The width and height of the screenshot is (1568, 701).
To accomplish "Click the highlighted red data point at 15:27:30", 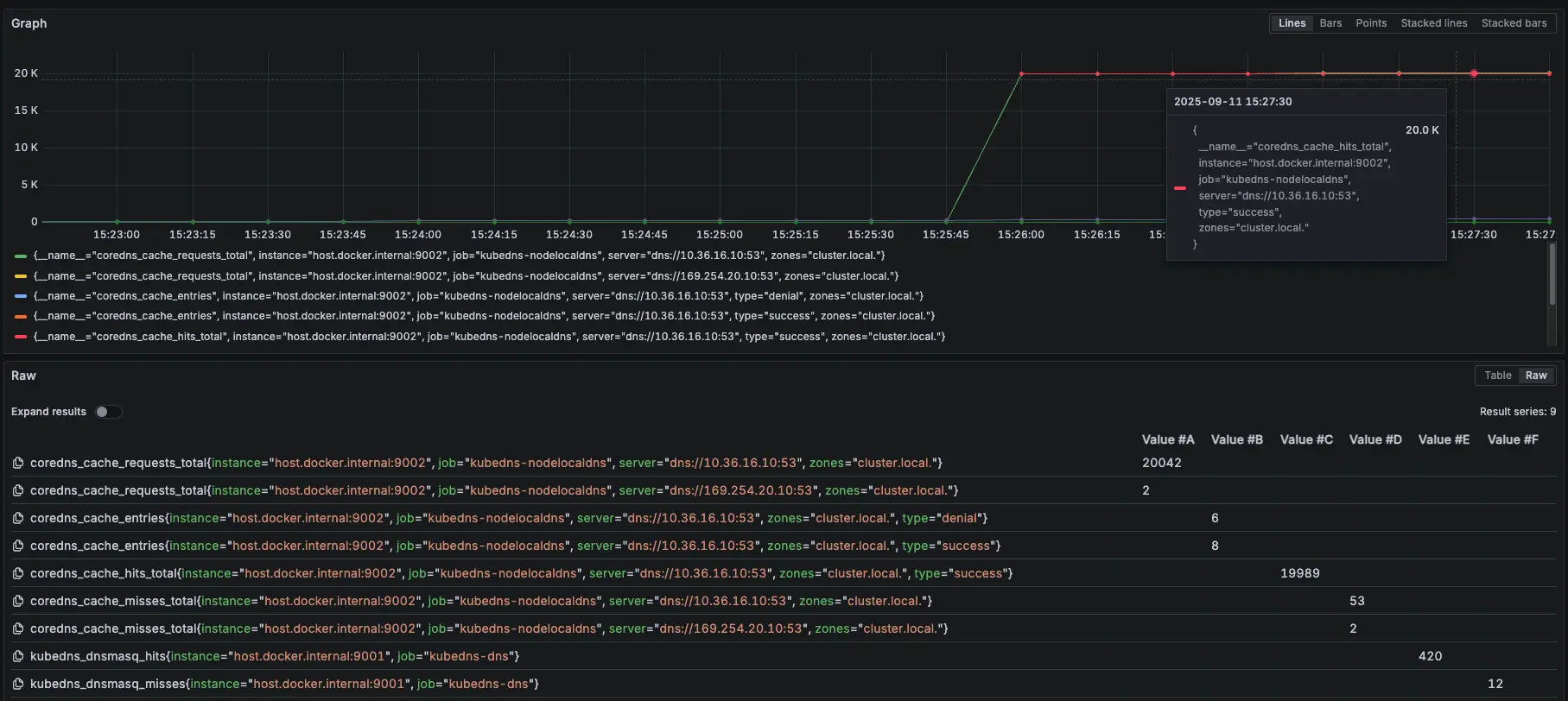I will click(1474, 73).
